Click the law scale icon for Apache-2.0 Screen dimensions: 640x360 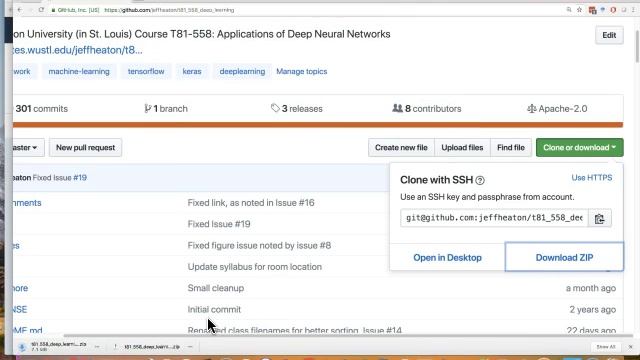tap(531, 109)
